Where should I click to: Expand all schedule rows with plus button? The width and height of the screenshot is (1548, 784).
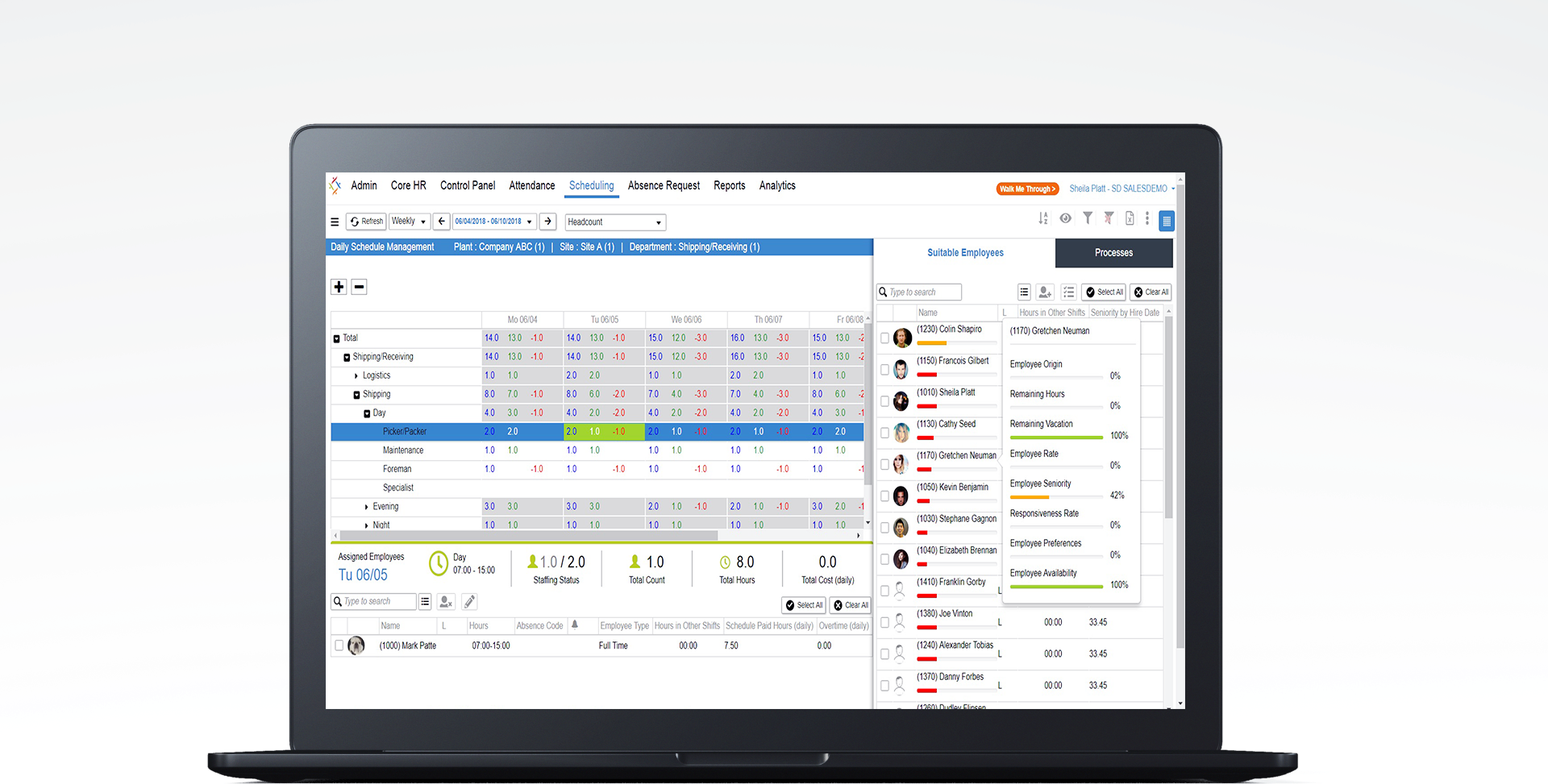click(339, 287)
